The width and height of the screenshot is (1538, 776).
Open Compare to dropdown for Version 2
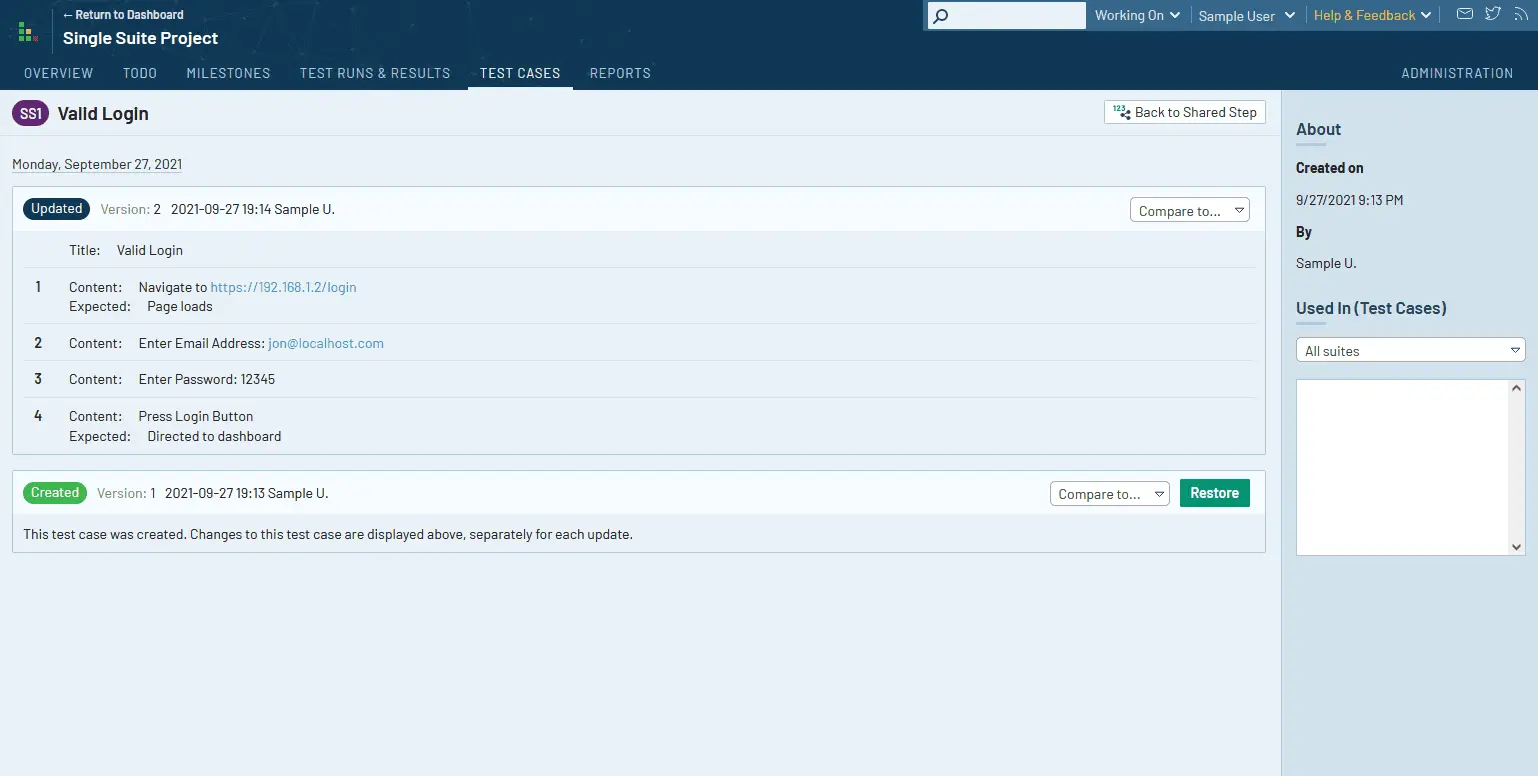click(x=1189, y=210)
